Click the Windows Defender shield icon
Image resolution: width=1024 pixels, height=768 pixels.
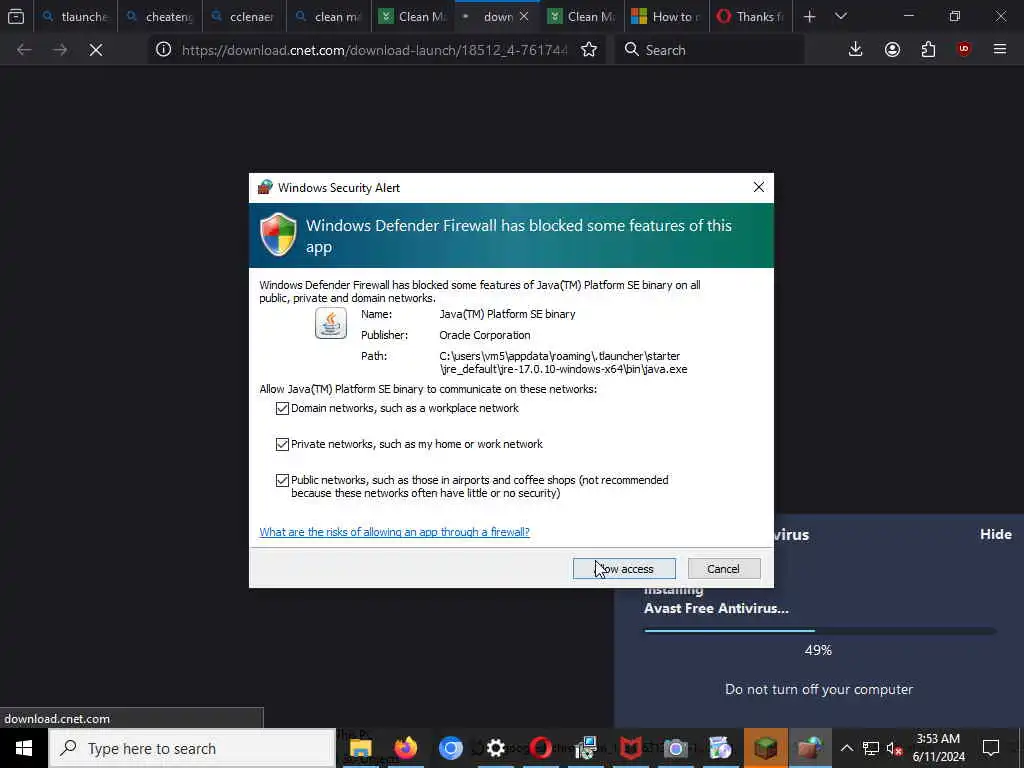[278, 234]
